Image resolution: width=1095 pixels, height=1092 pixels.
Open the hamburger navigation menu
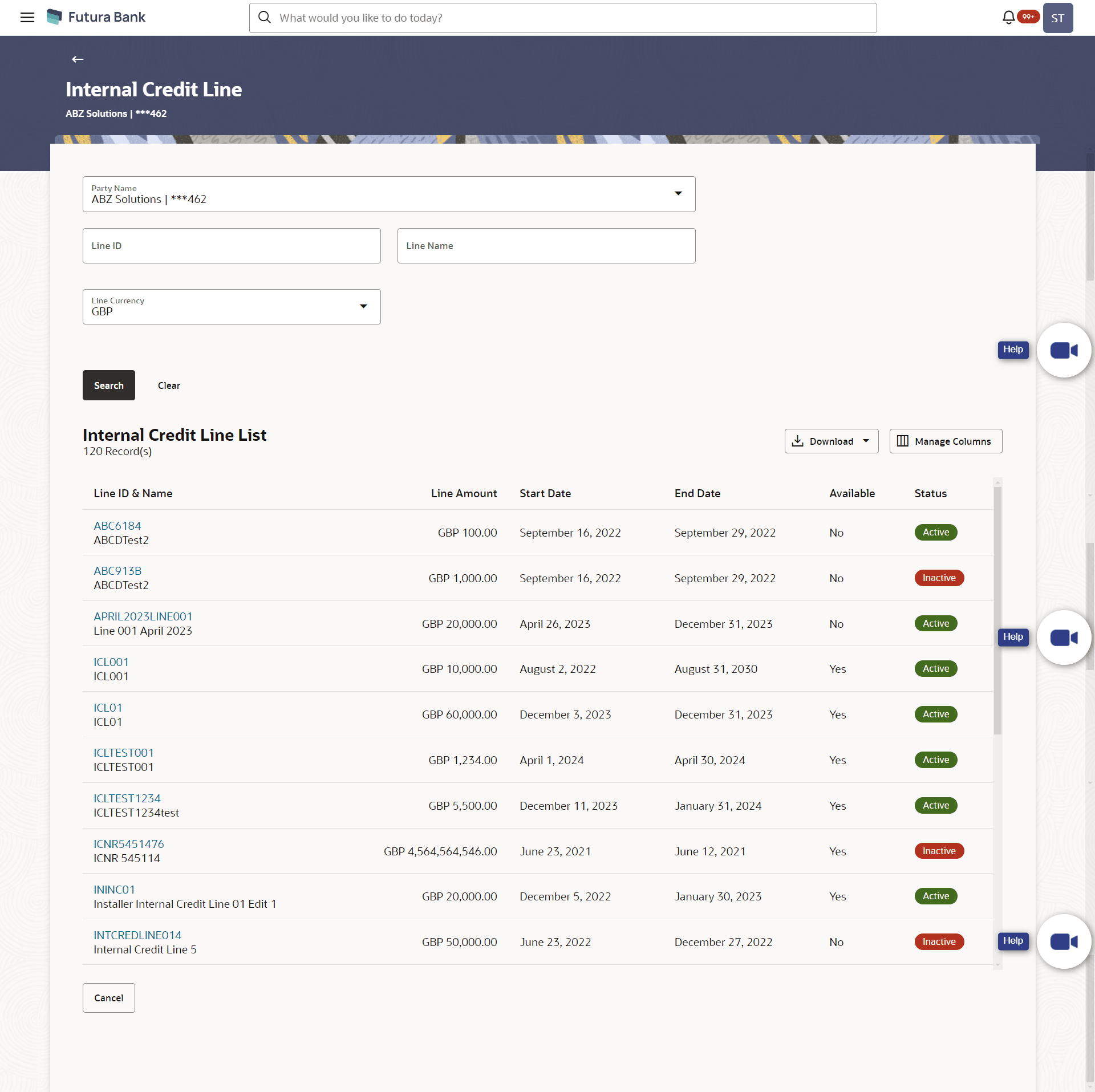pyautogui.click(x=27, y=17)
